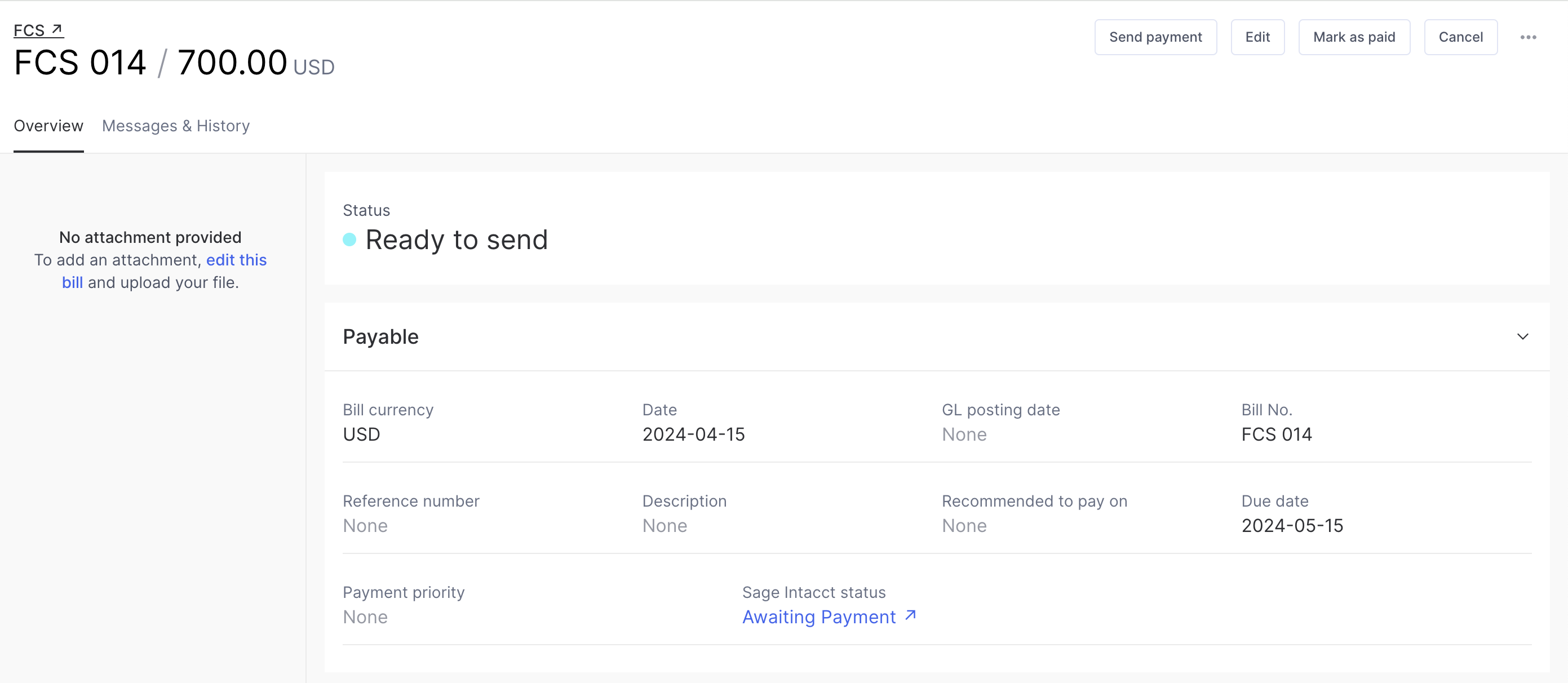
Task: Open the FCS vendor link
Action: click(38, 30)
